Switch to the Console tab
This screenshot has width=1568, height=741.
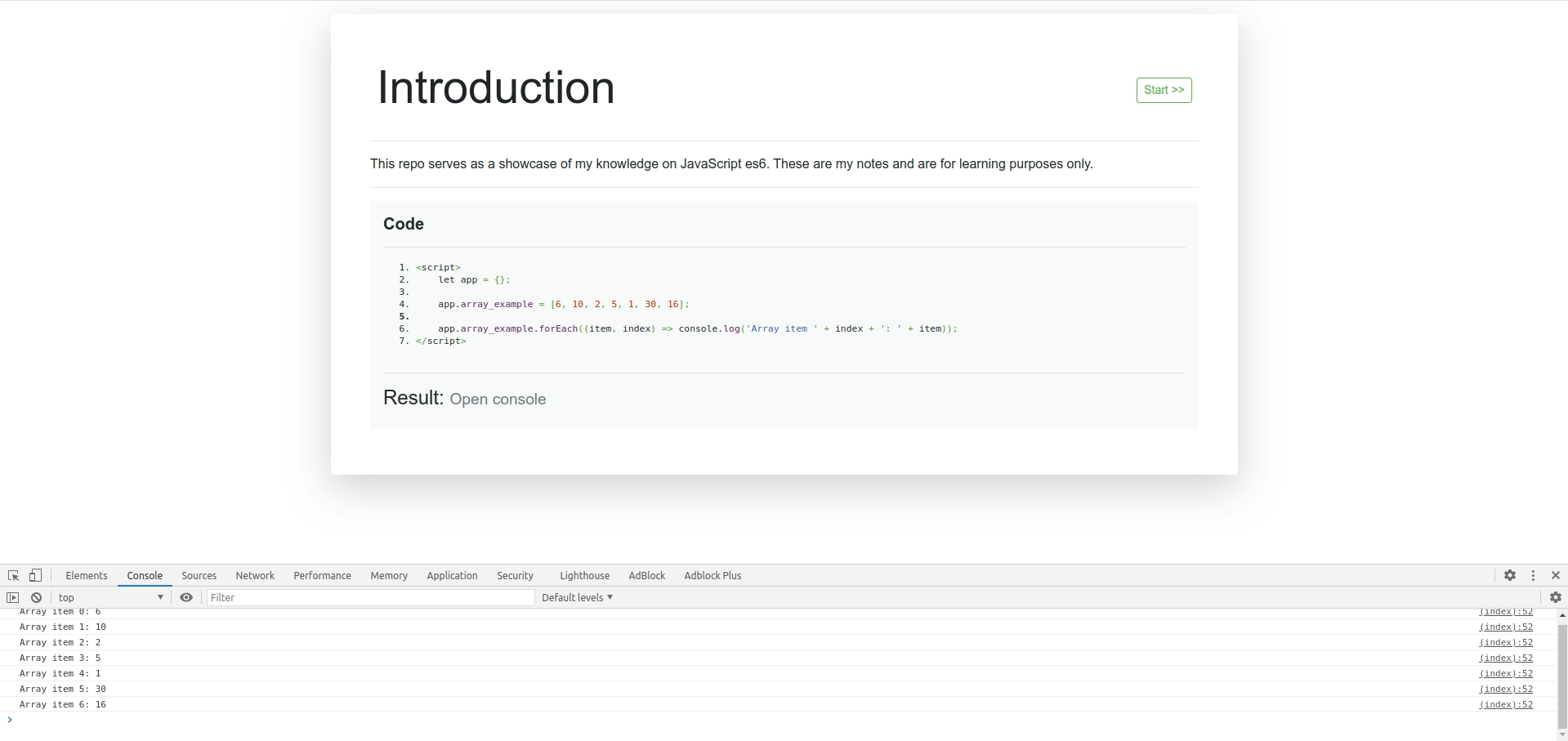click(x=145, y=576)
